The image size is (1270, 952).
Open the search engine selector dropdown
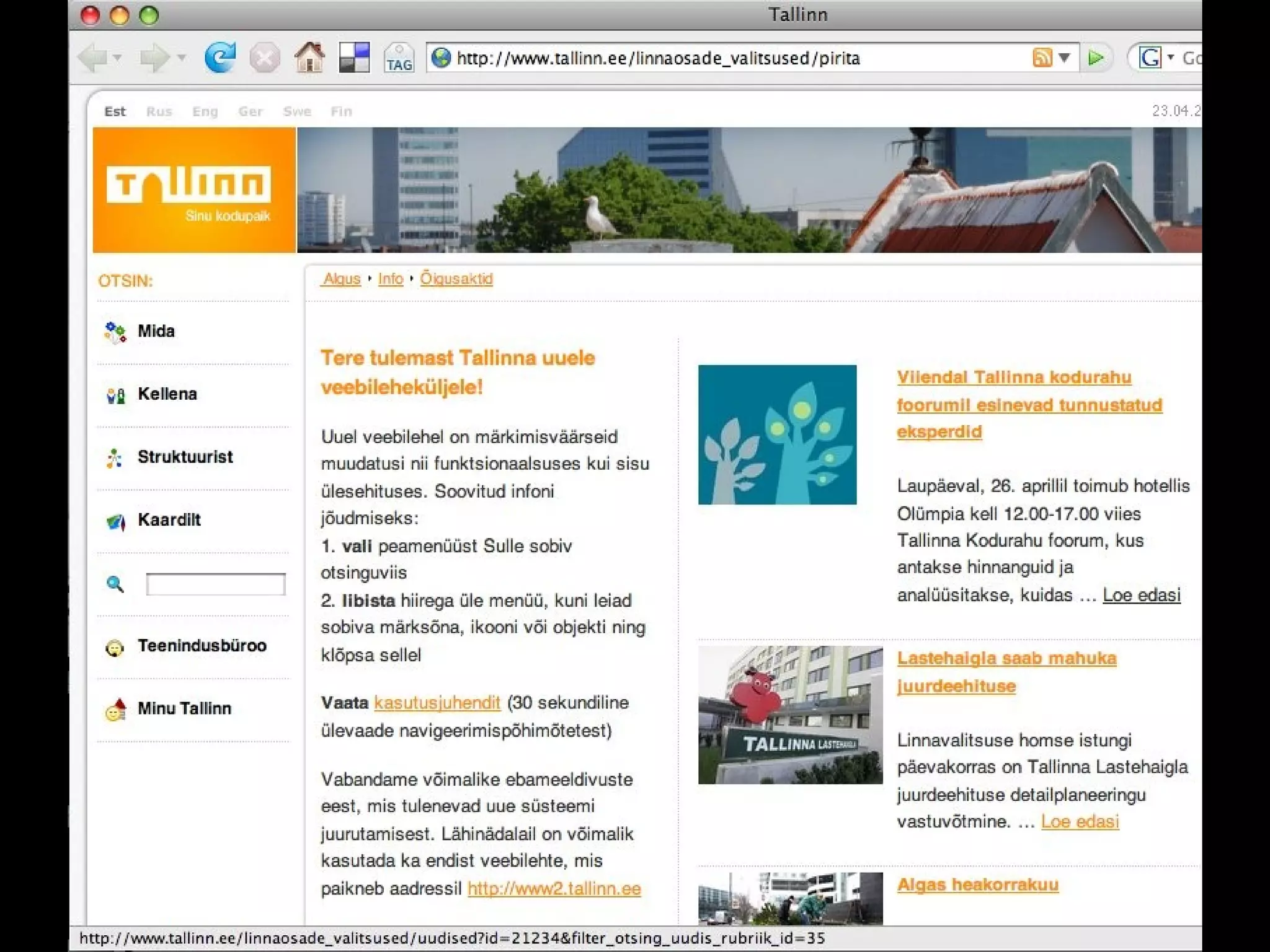(1171, 58)
